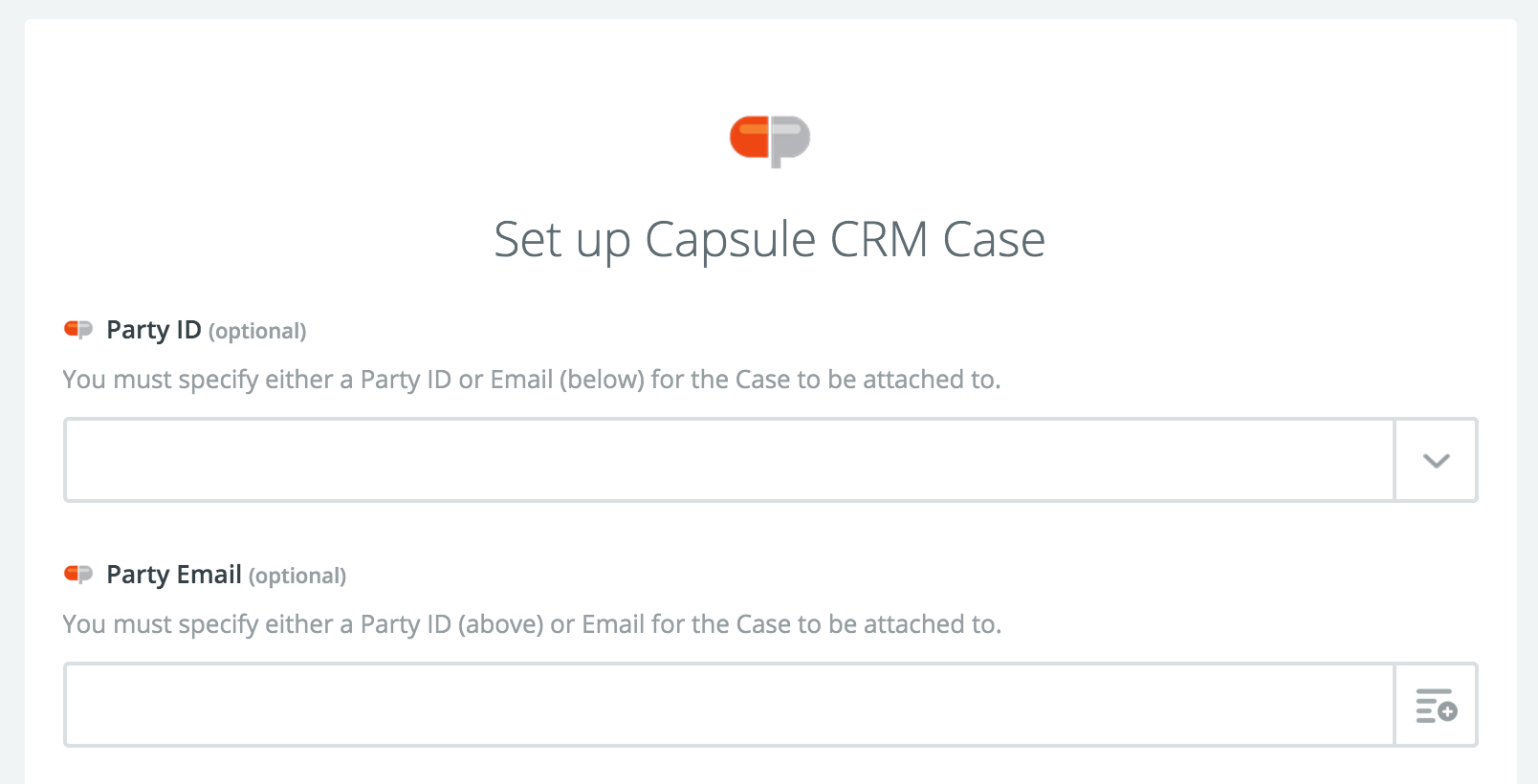Select the Party Email field label
Viewport: 1538px width, 784px height.
coord(174,575)
